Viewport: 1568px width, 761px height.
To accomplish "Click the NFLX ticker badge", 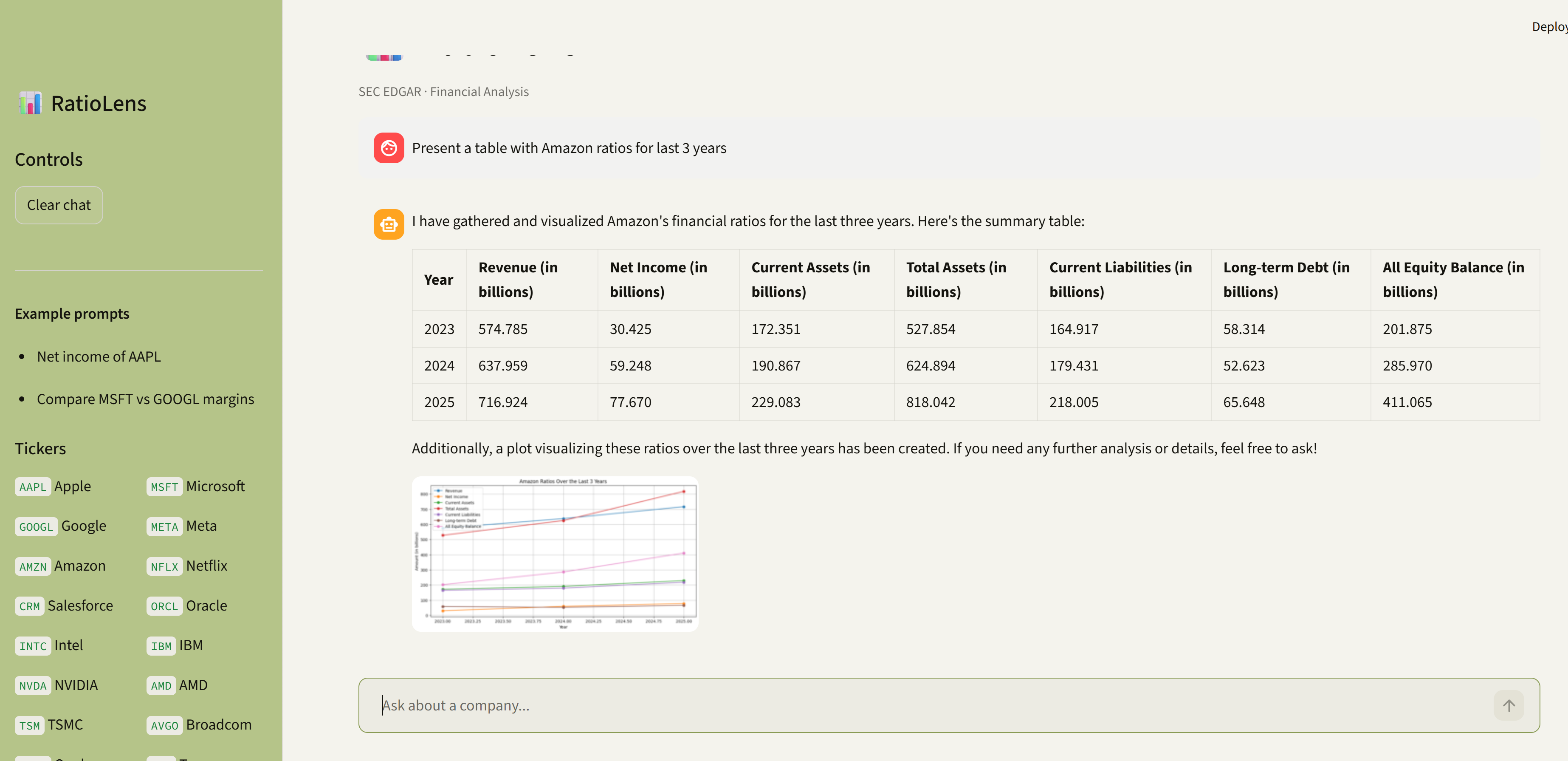I will coord(164,566).
